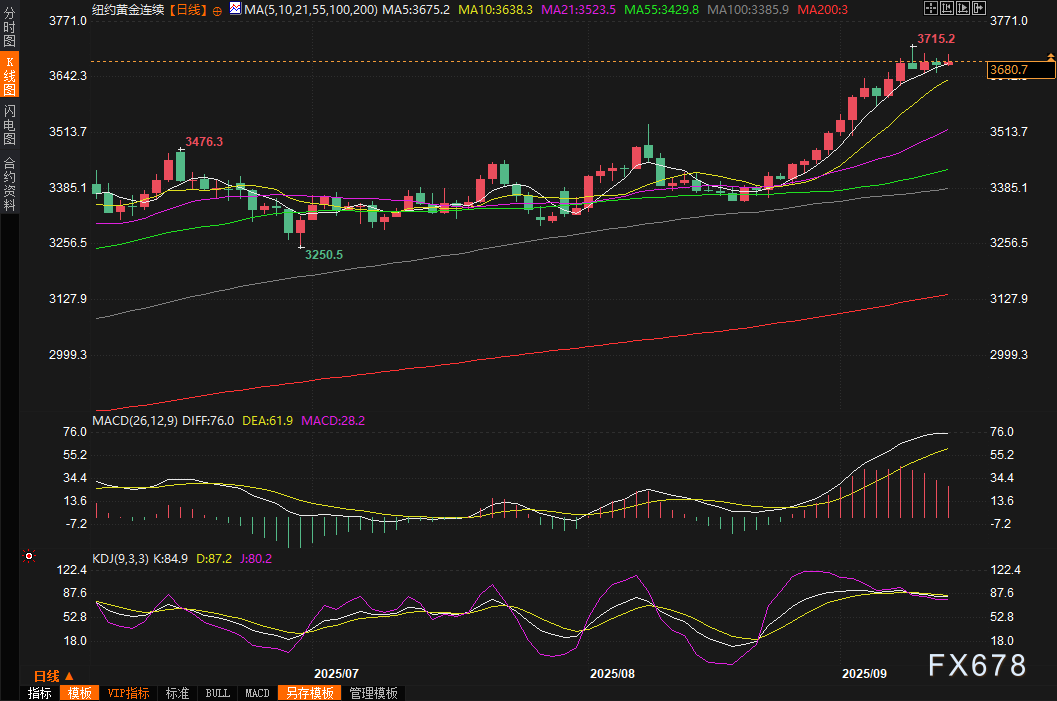1057x701 pixels.
Task: Apply the 标准 template
Action: point(177,693)
